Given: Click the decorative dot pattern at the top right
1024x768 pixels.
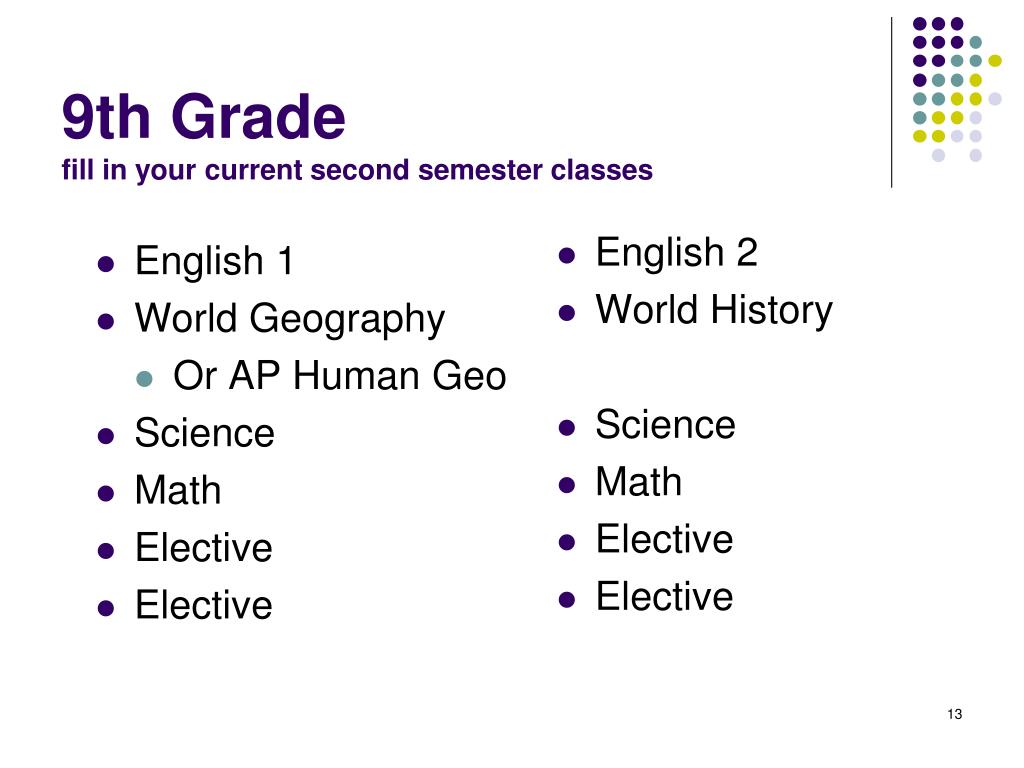Looking at the screenshot, I should (x=957, y=89).
